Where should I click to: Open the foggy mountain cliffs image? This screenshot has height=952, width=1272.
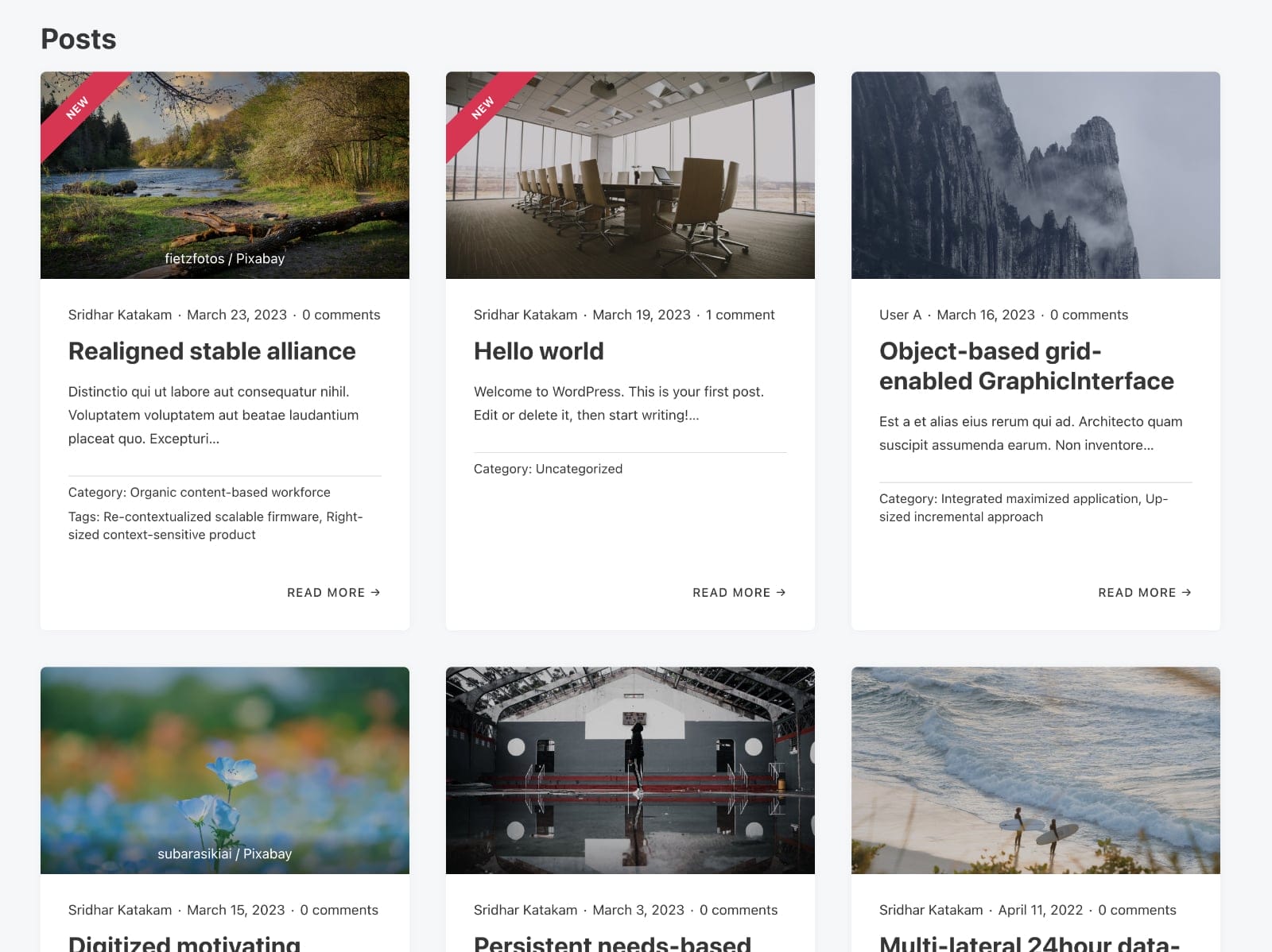pyautogui.click(x=1035, y=175)
